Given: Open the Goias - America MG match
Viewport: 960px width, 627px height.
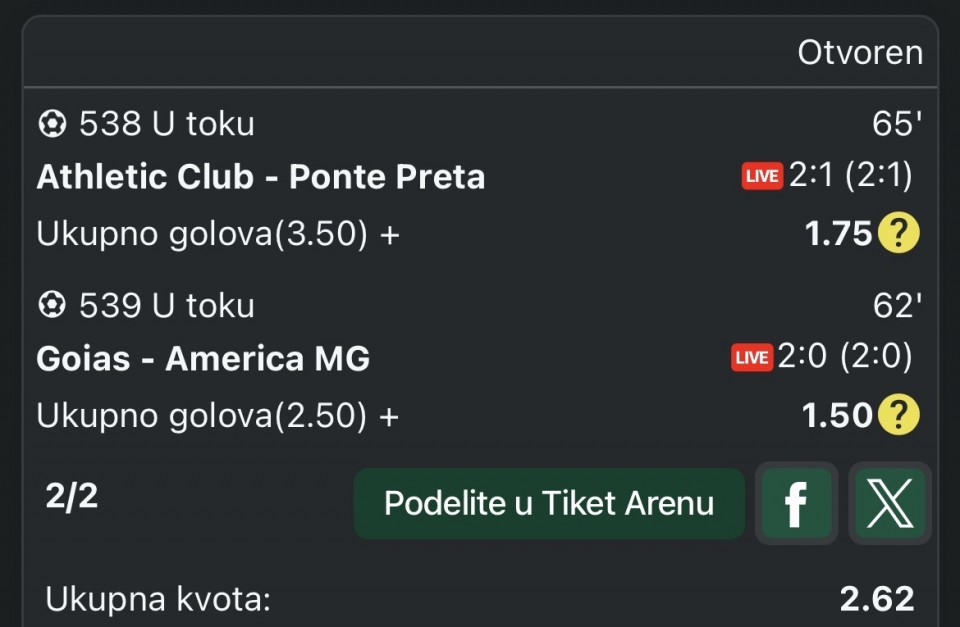Looking at the screenshot, I should tap(203, 358).
